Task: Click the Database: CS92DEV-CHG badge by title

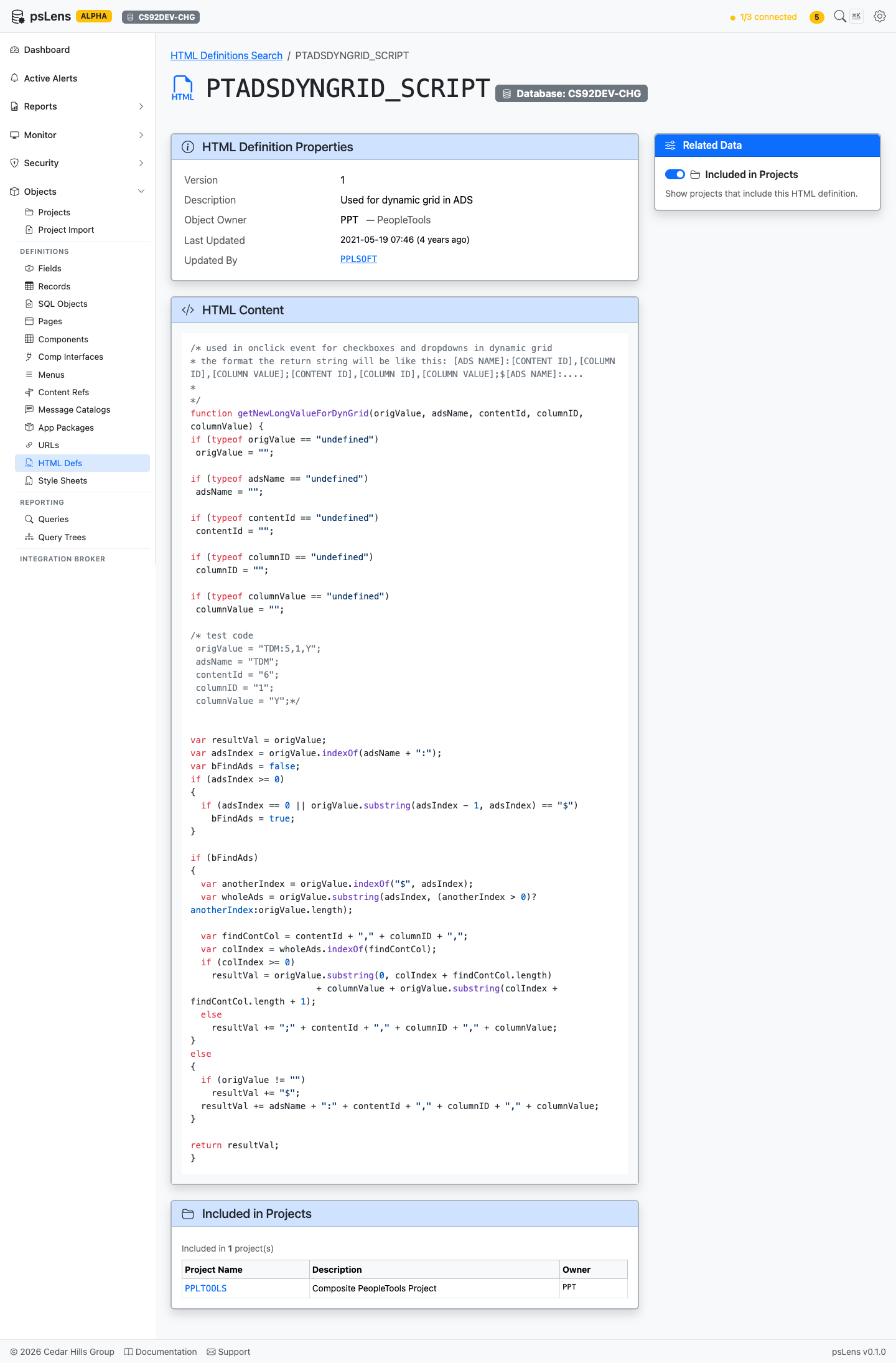Action: coord(571,93)
